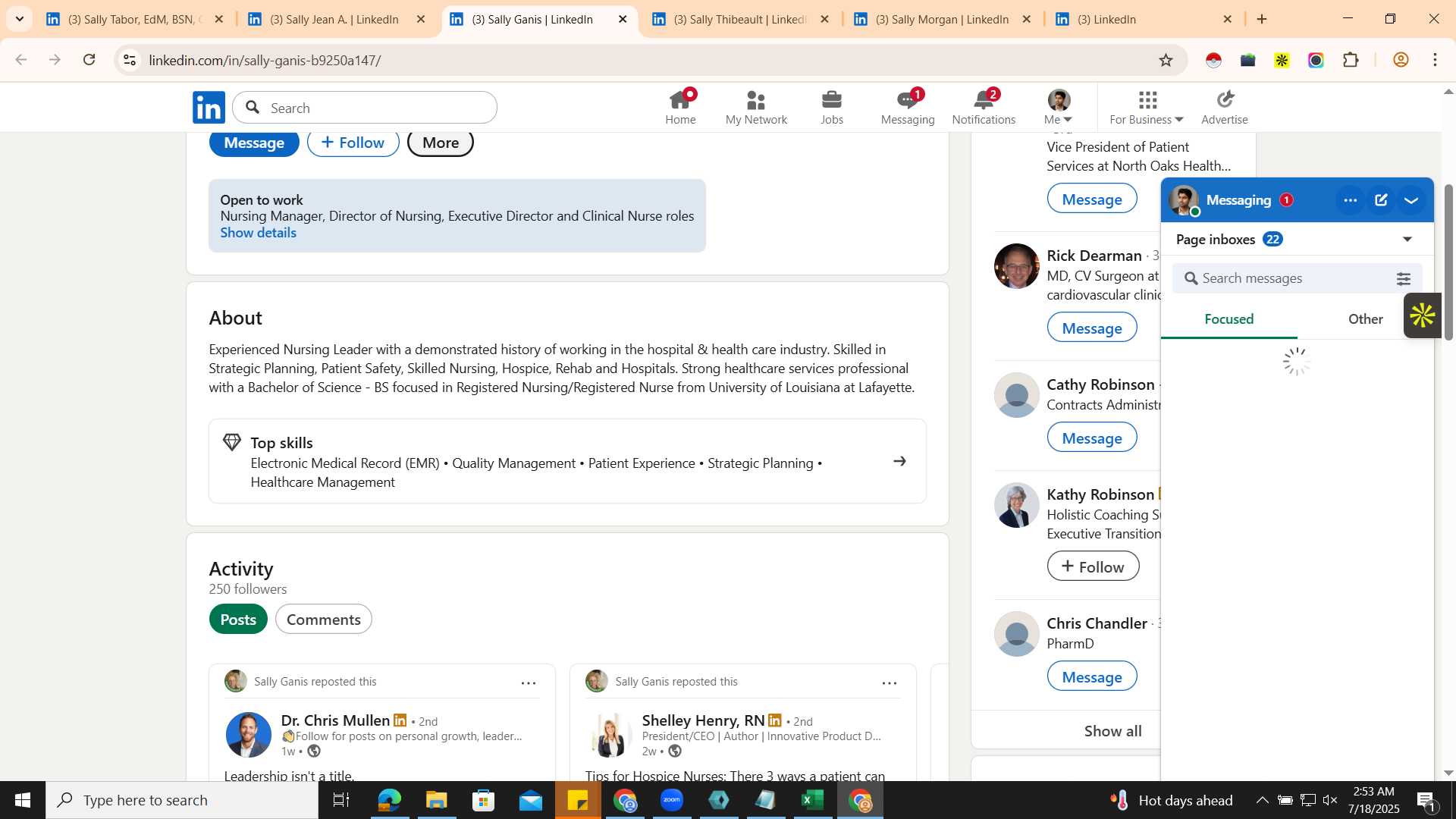
Task: Show Posts activity filter
Action: [238, 620]
